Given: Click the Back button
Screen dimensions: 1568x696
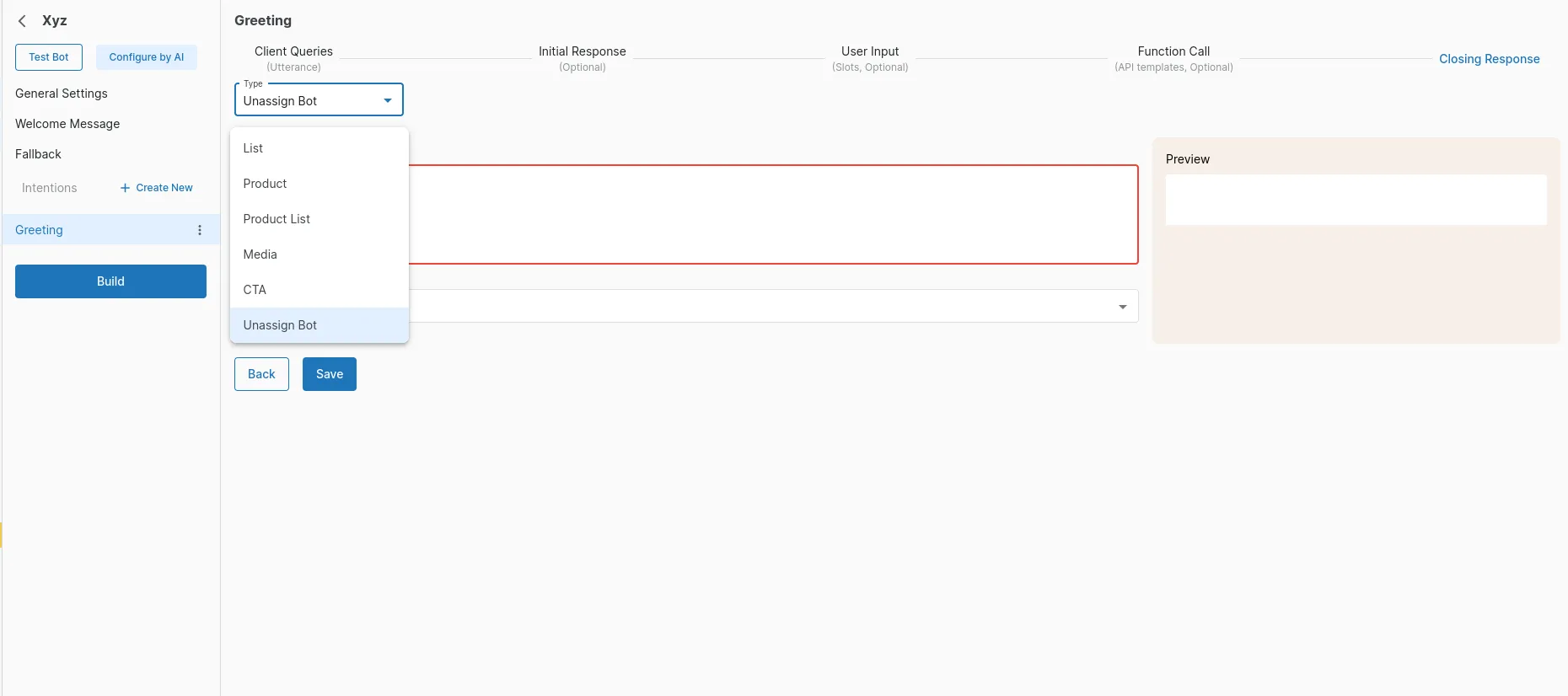Looking at the screenshot, I should point(261,374).
